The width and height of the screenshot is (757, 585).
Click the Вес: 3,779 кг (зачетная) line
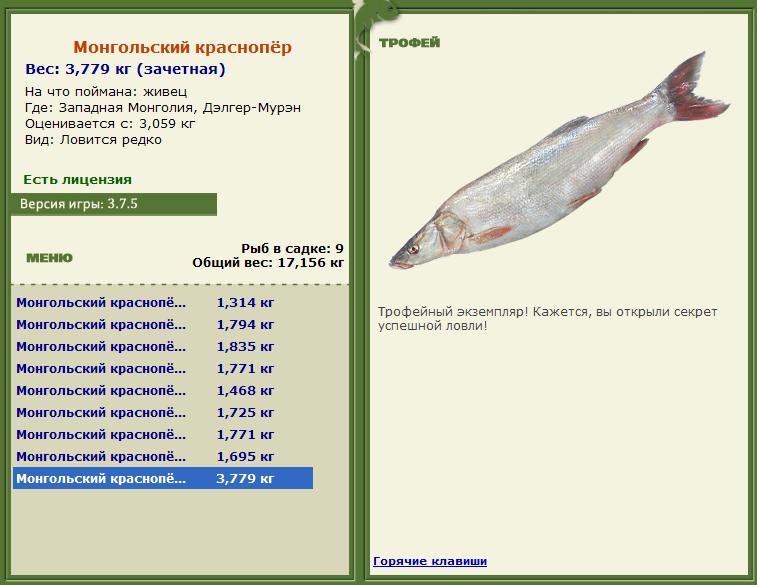pos(126,69)
